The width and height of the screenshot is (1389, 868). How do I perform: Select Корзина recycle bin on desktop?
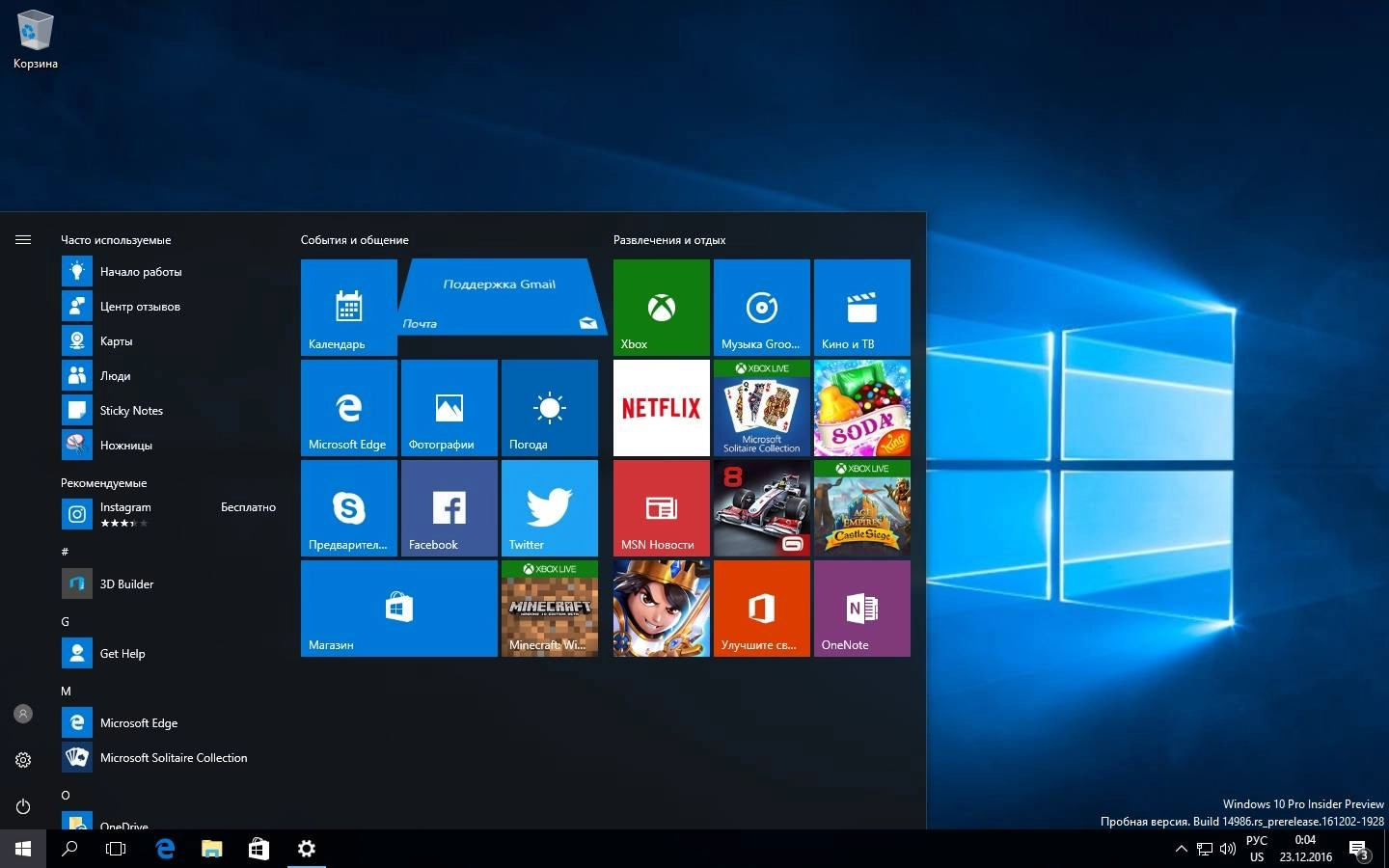pos(36,40)
